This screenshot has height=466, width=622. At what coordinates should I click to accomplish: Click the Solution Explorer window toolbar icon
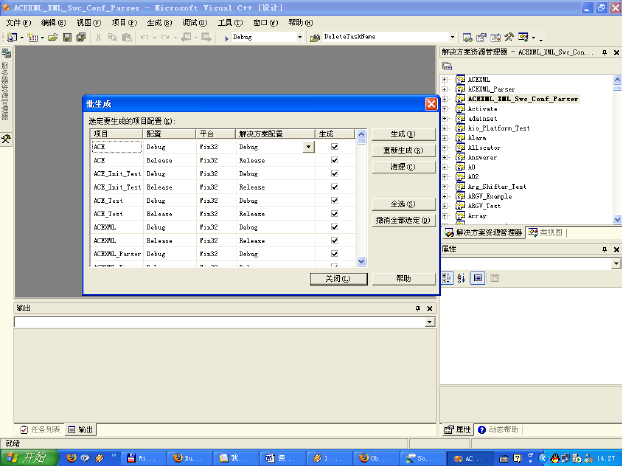point(467,37)
